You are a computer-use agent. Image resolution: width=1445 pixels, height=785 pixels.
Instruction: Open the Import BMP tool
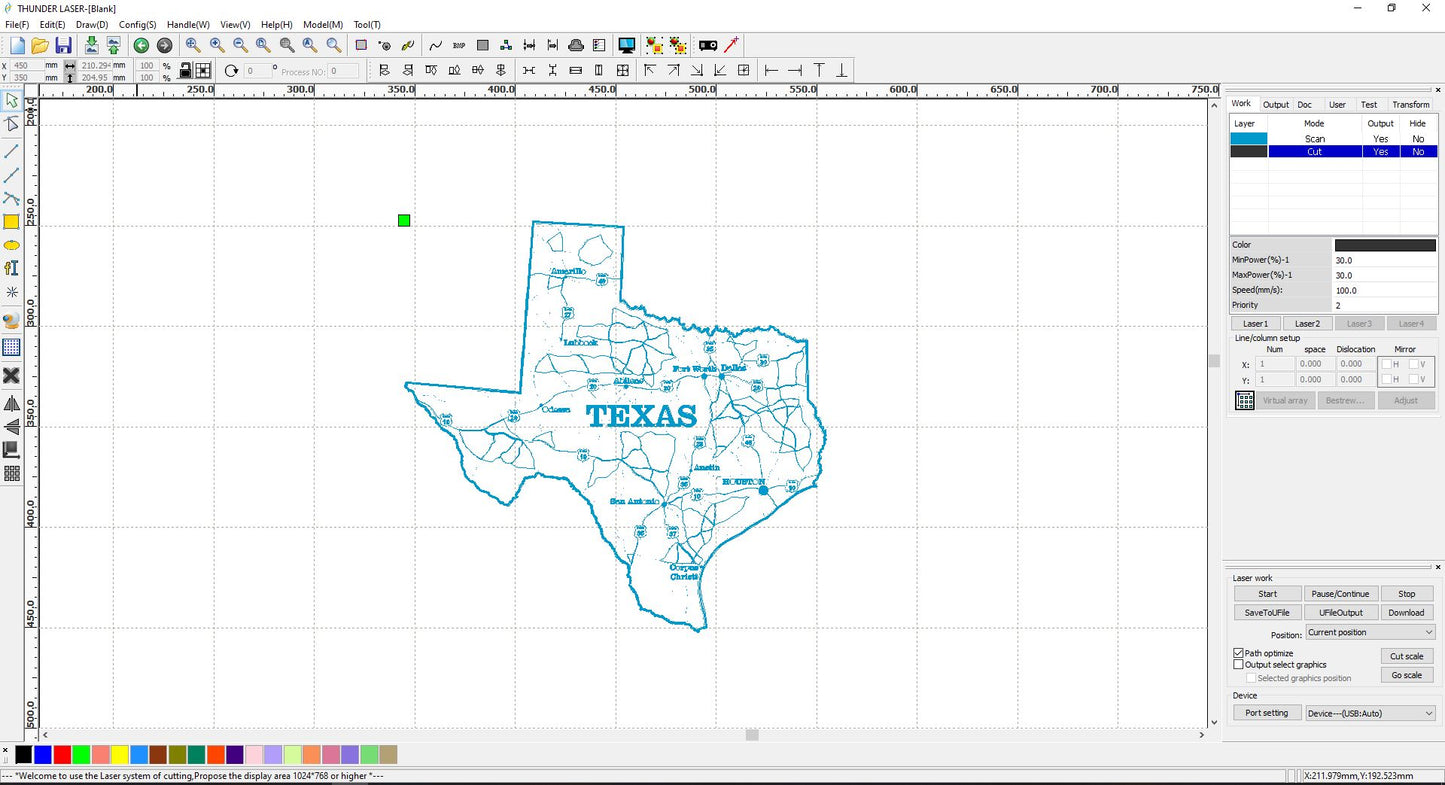tap(457, 45)
